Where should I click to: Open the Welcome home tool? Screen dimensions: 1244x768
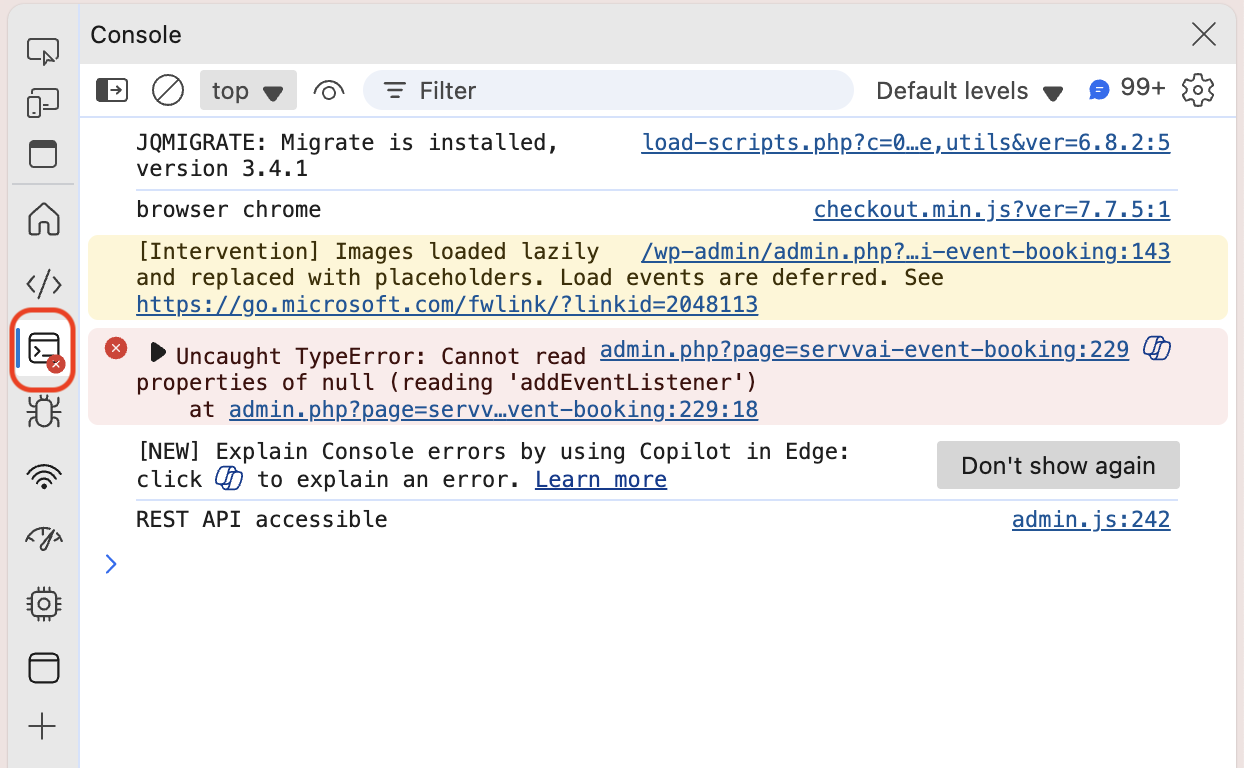[42, 218]
